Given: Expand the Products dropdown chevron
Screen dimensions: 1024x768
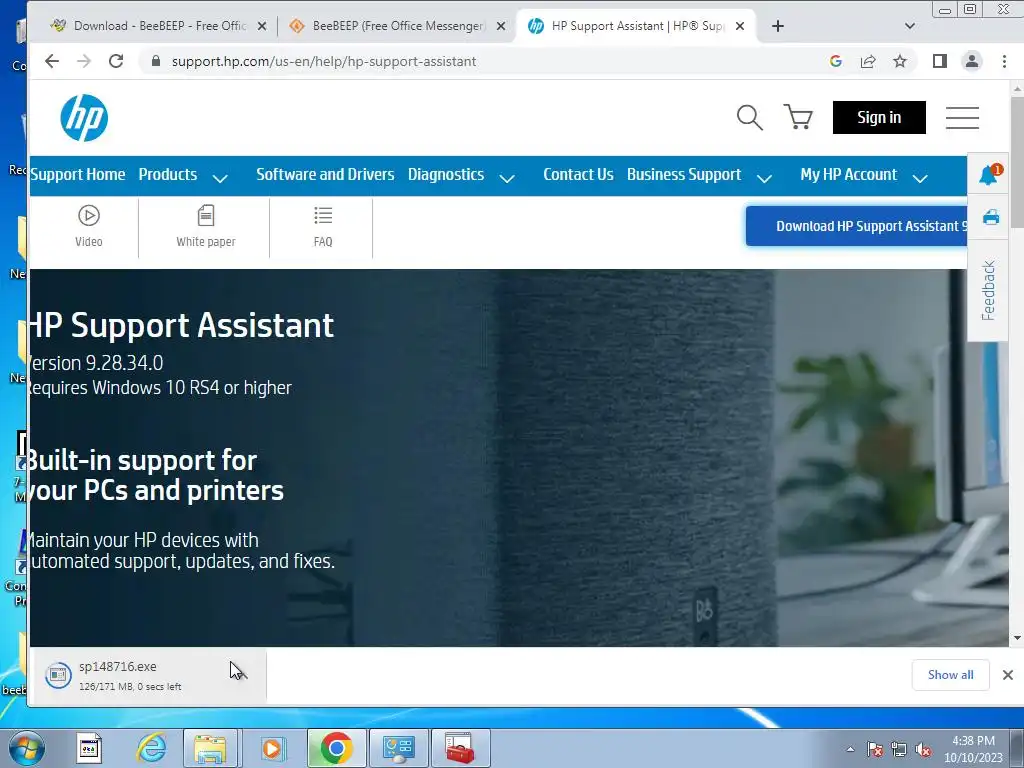Looking at the screenshot, I should (x=220, y=178).
